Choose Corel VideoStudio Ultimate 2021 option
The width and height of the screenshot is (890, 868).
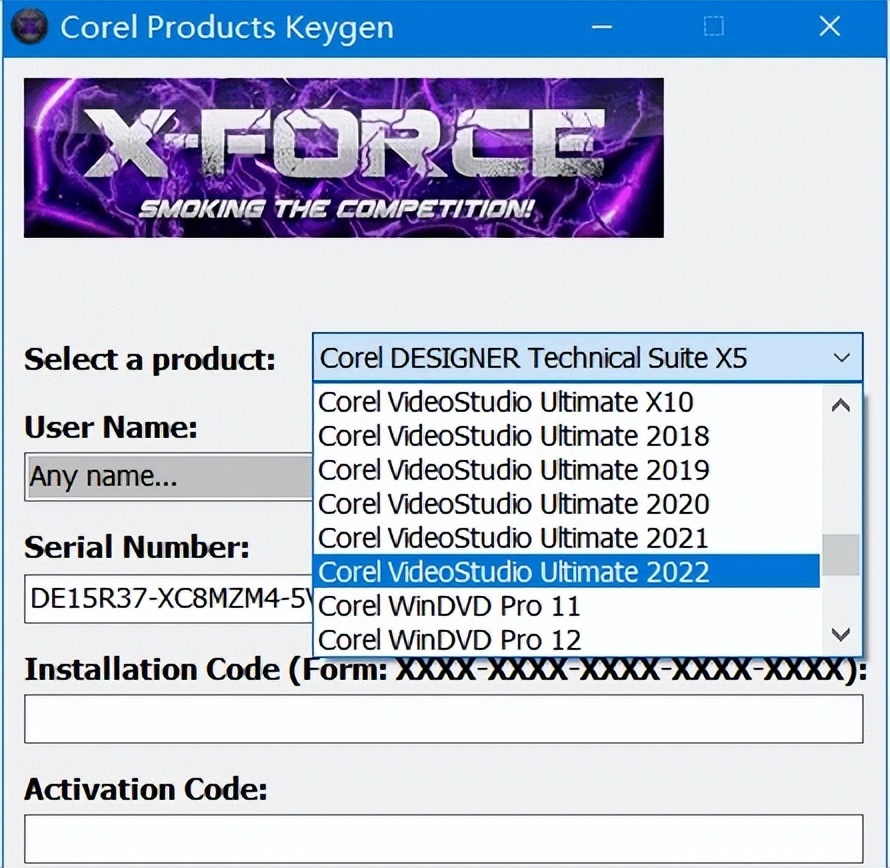pos(513,539)
